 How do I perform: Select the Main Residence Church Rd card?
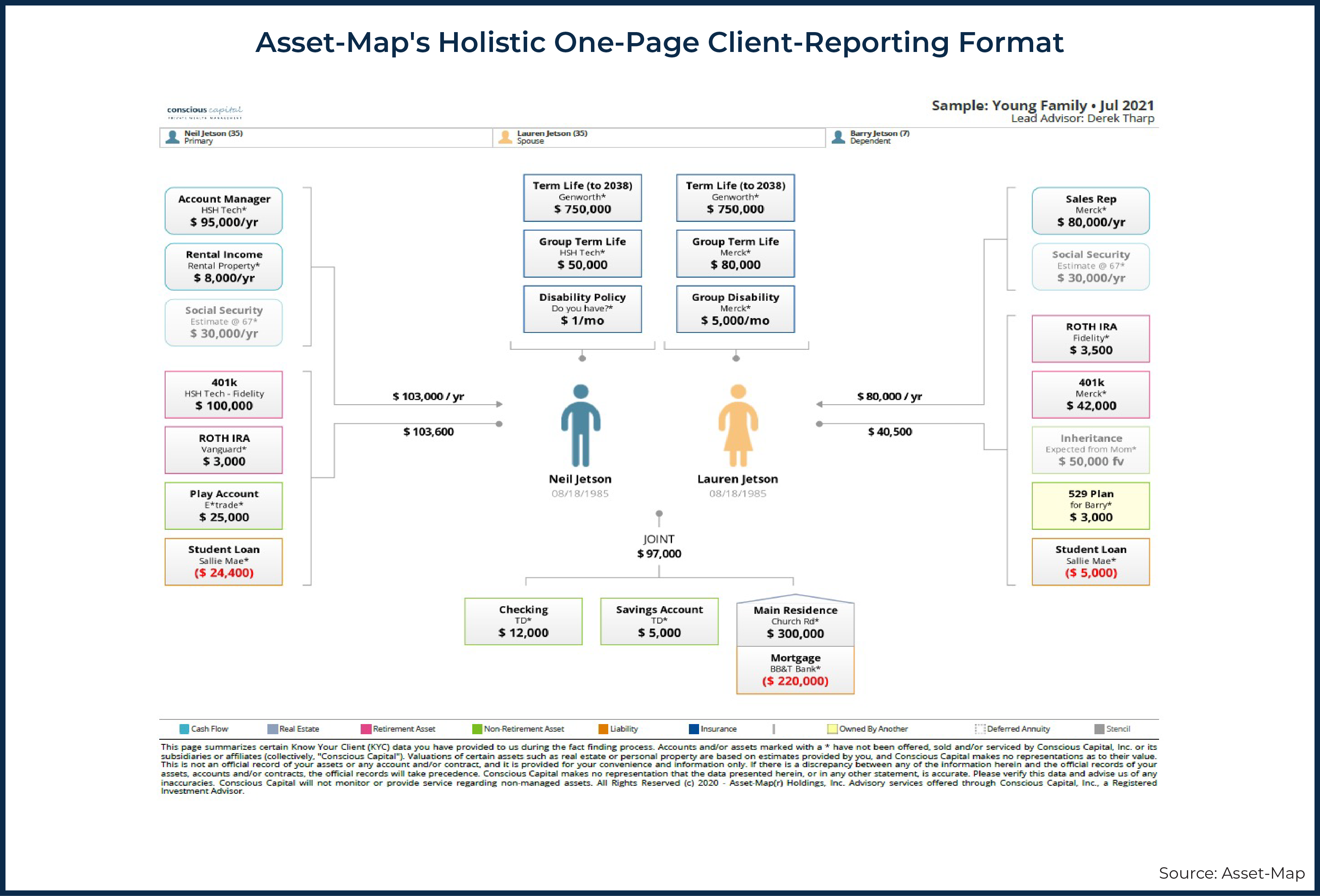pyautogui.click(x=795, y=621)
